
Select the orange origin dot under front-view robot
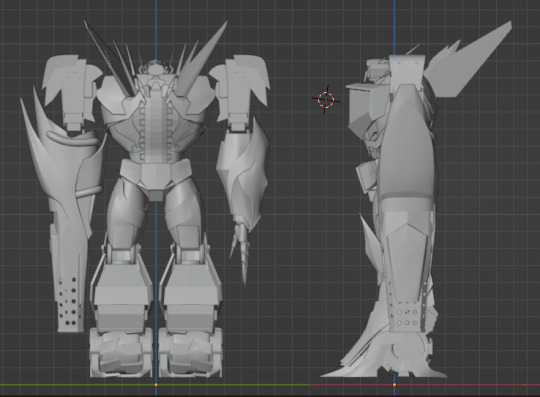coord(156,385)
